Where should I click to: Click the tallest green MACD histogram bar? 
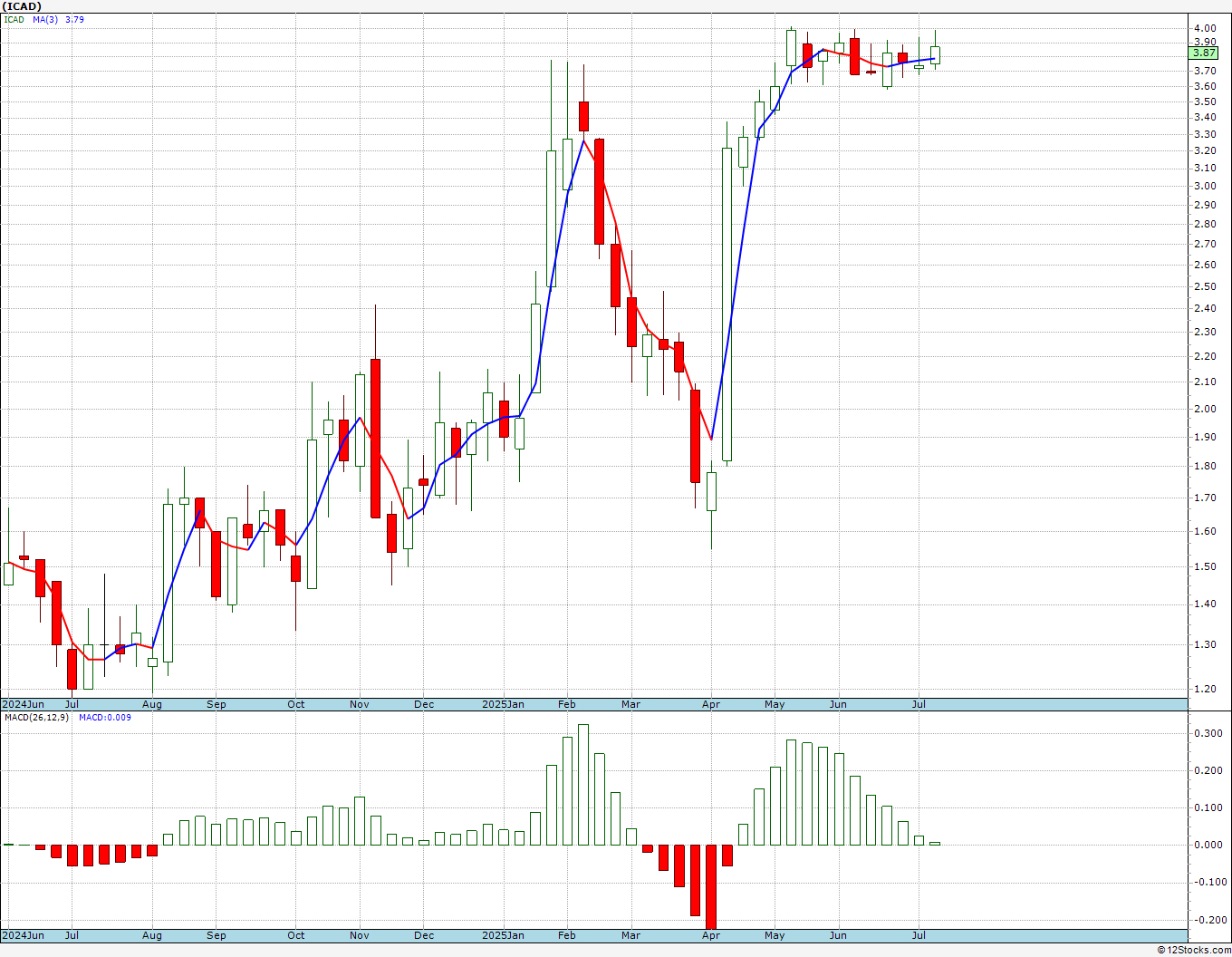[x=583, y=785]
